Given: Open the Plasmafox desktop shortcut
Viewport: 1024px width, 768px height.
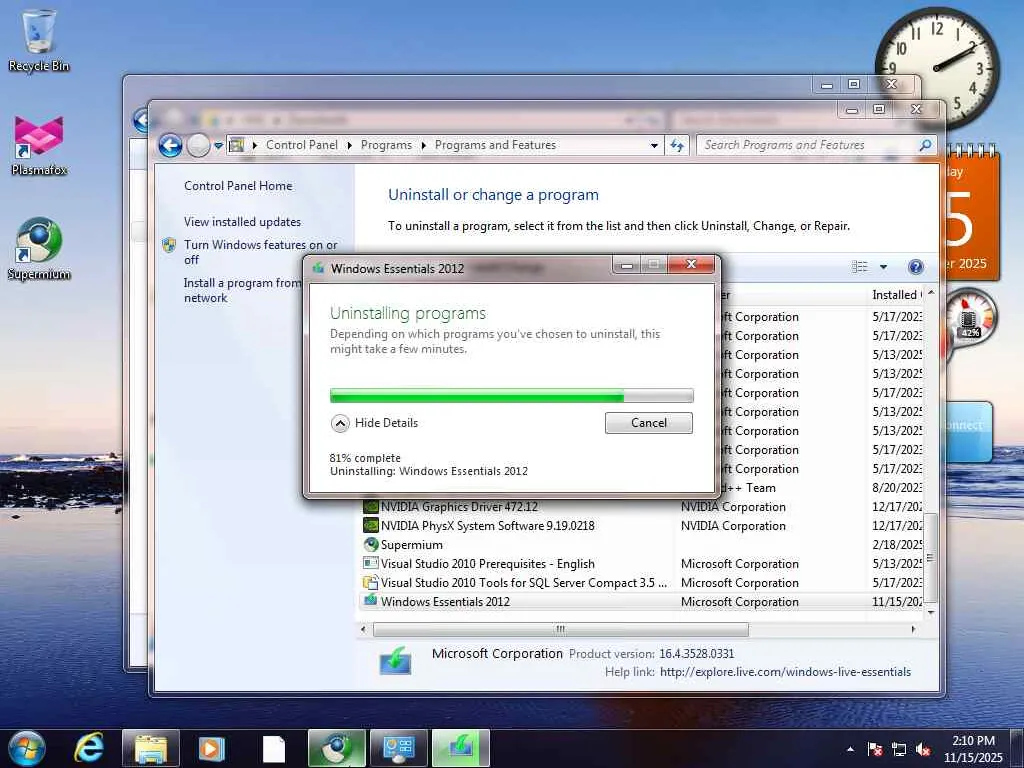Looking at the screenshot, I should click(x=39, y=146).
